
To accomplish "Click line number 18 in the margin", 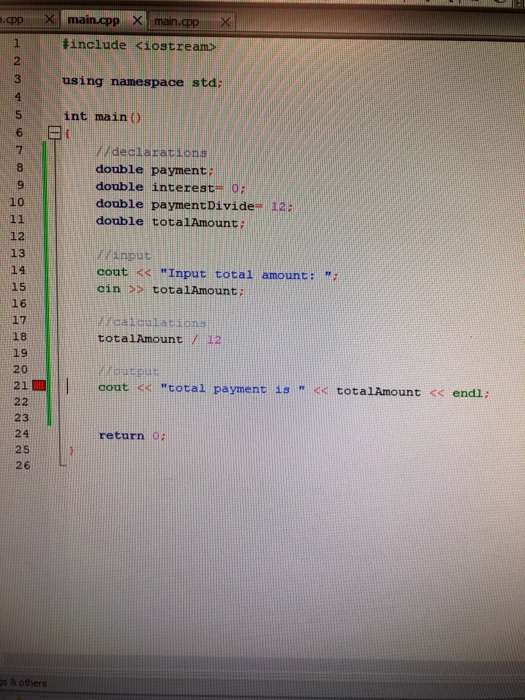I will 19,336.
